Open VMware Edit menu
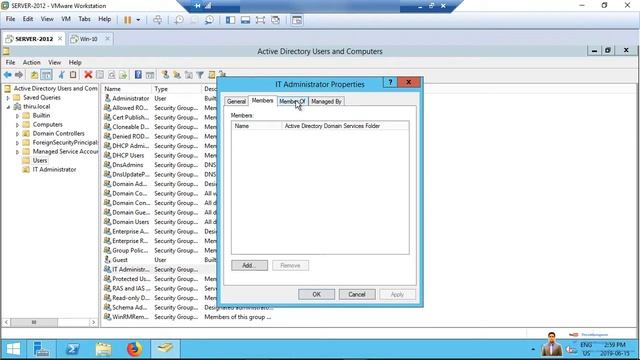Screen dimensions: 640x360 (28, 19)
